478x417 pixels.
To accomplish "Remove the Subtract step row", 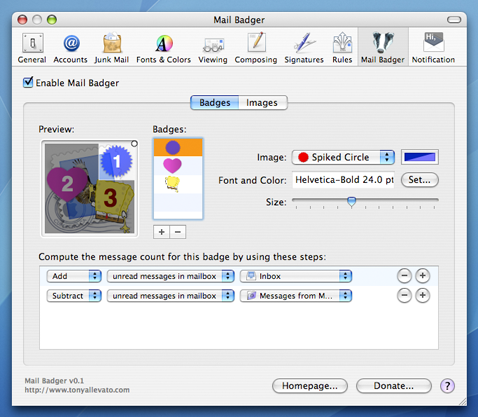I will (x=404, y=296).
